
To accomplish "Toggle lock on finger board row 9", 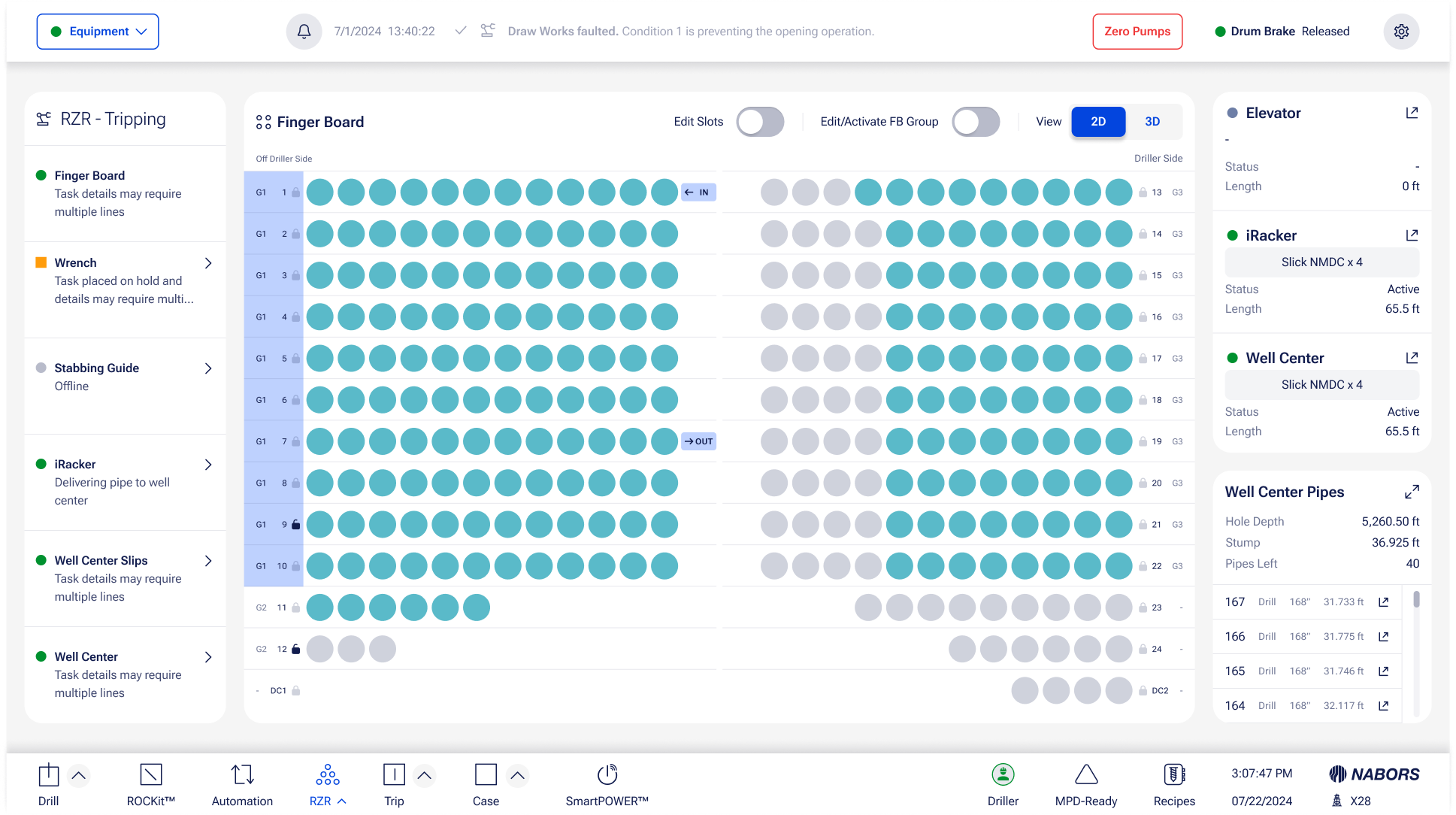I will pos(295,525).
